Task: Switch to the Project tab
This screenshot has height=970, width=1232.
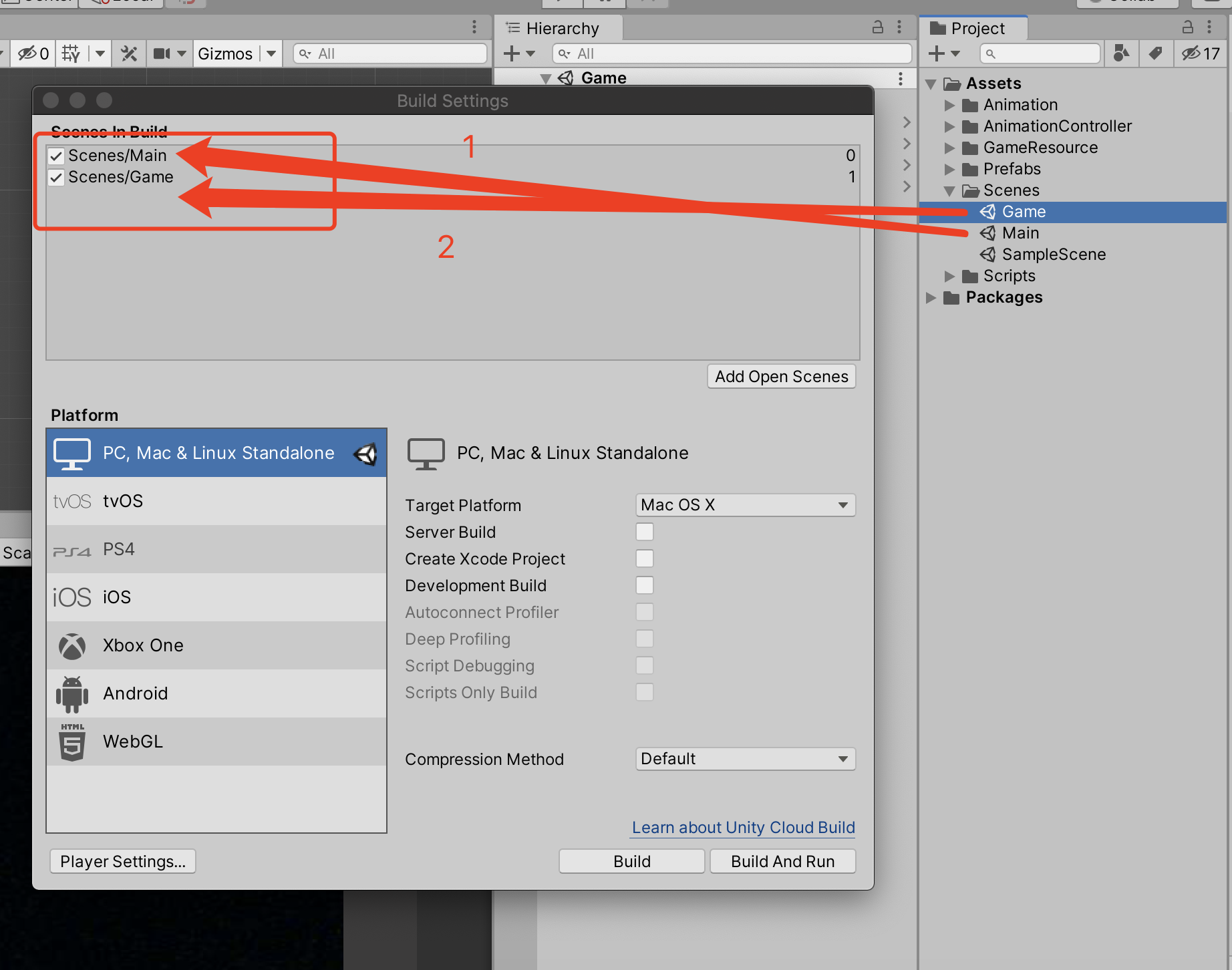Action: pos(974,28)
